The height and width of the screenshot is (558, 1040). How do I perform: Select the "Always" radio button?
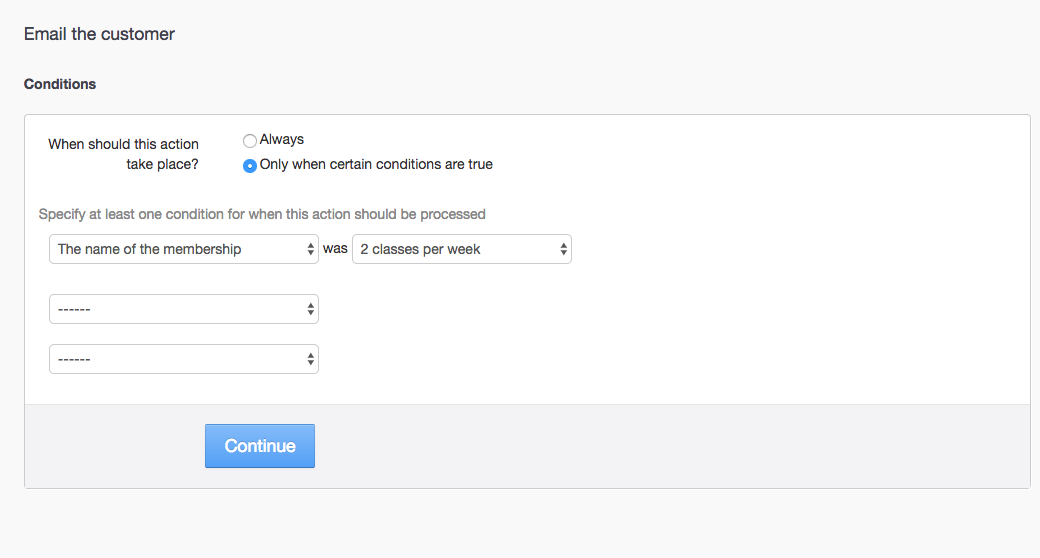250,141
